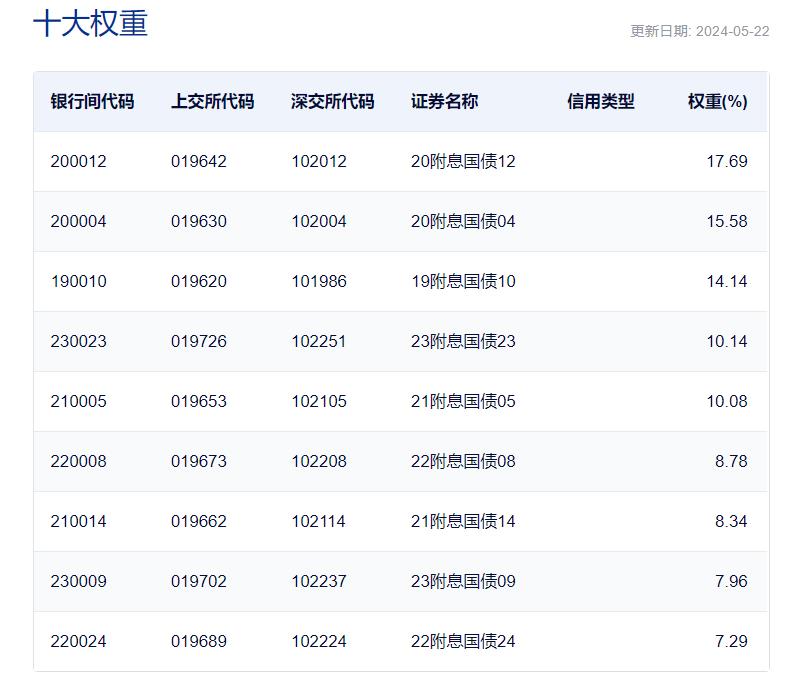Select the 信用类型 column header
The image size is (800, 692).
point(601,101)
